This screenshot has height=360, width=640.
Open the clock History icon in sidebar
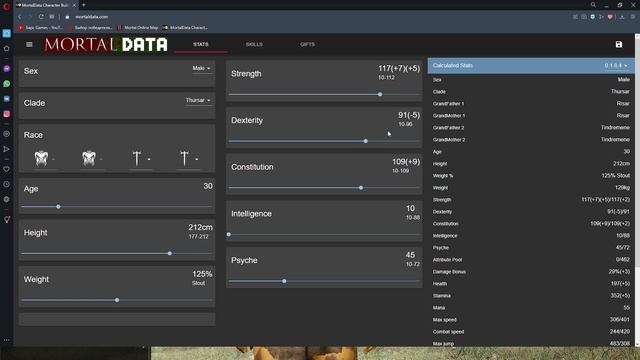tap(7, 184)
